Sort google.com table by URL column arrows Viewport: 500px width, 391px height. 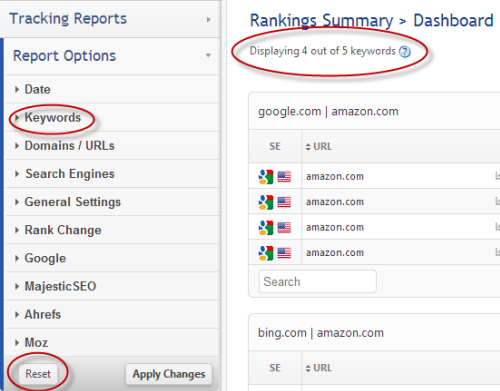point(308,147)
